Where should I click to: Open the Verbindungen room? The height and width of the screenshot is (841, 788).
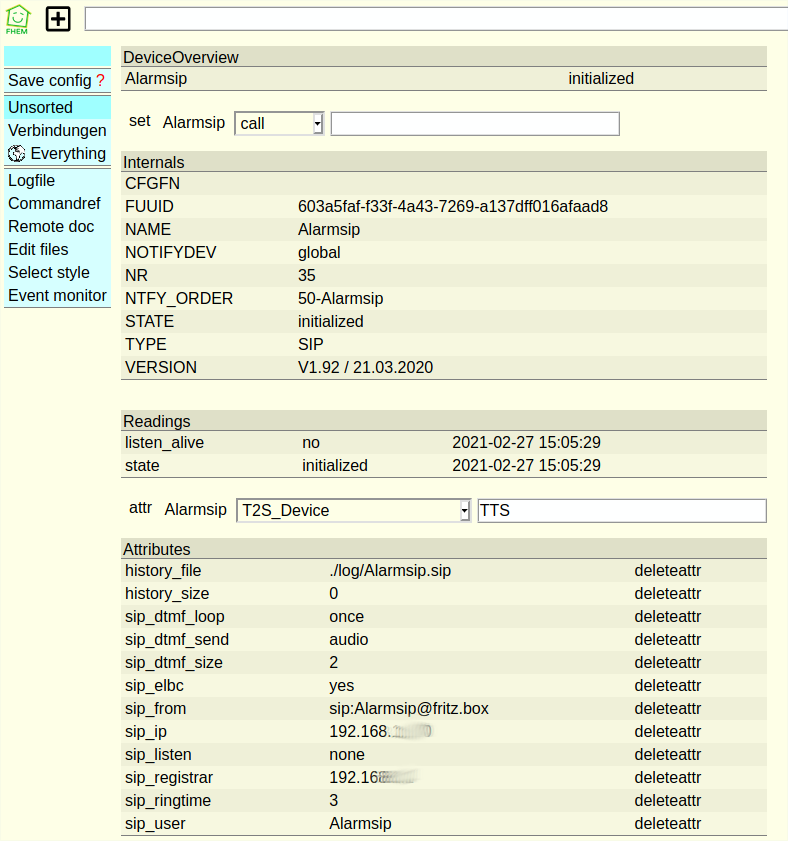point(57,130)
